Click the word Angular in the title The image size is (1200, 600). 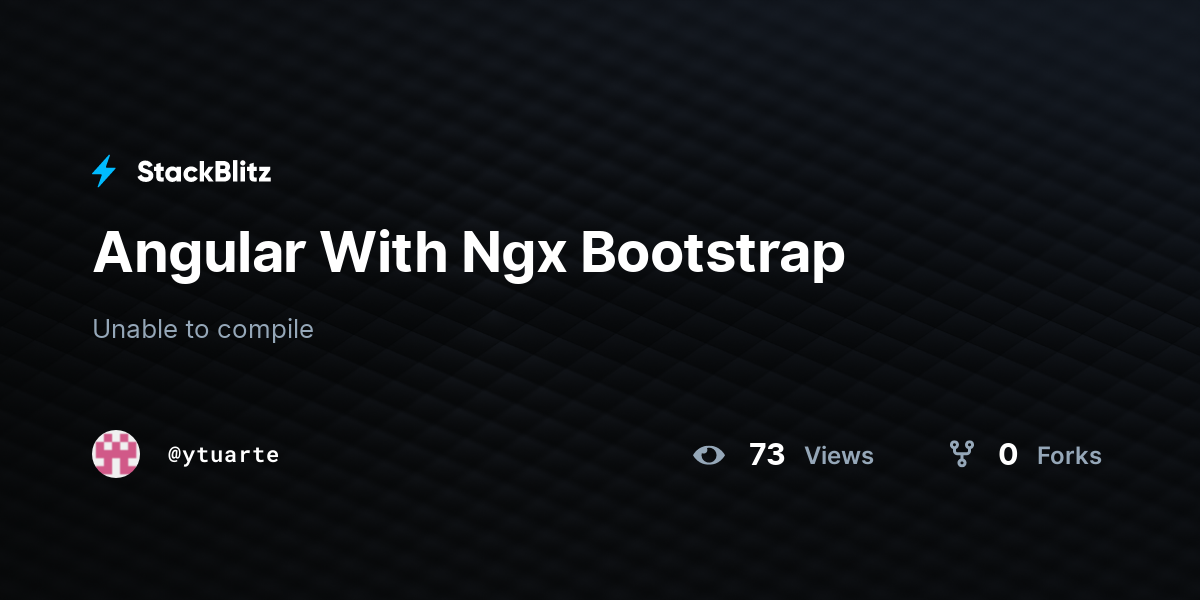(199, 254)
